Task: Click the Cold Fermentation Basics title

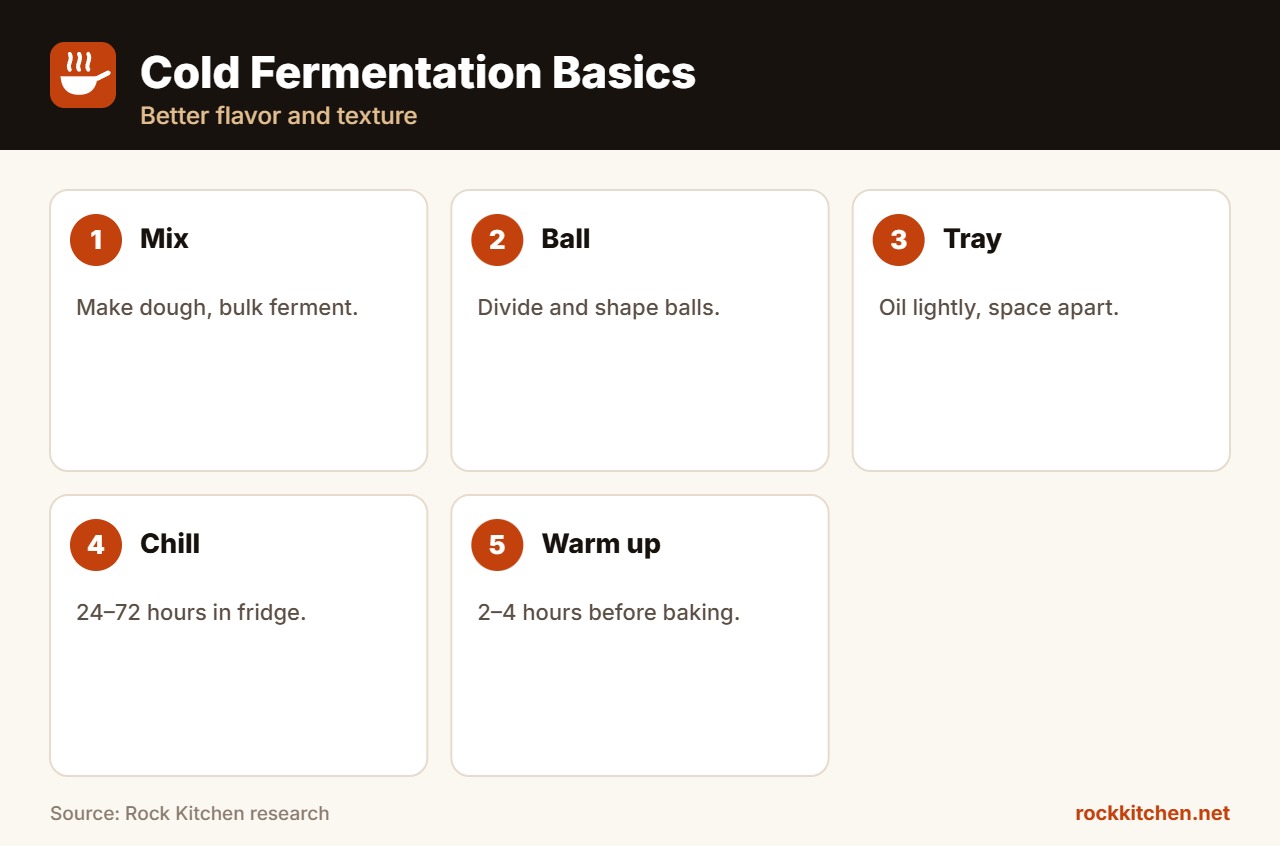Action: point(418,73)
